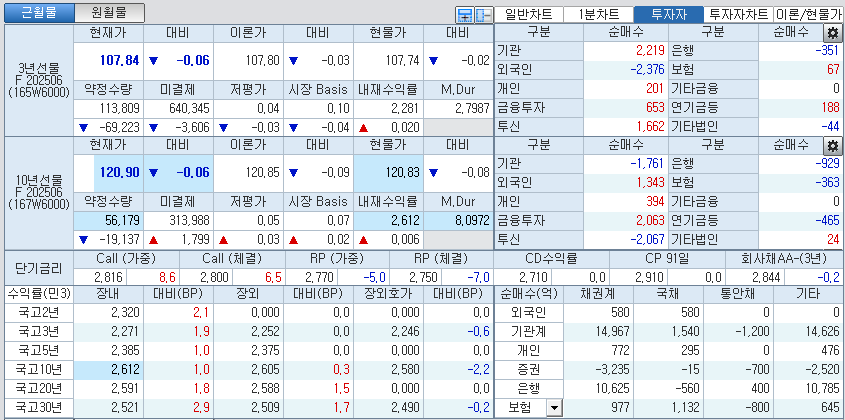Click 10년선물 spot price 120.83
Viewport: 845px width, 420px height.
point(401,173)
